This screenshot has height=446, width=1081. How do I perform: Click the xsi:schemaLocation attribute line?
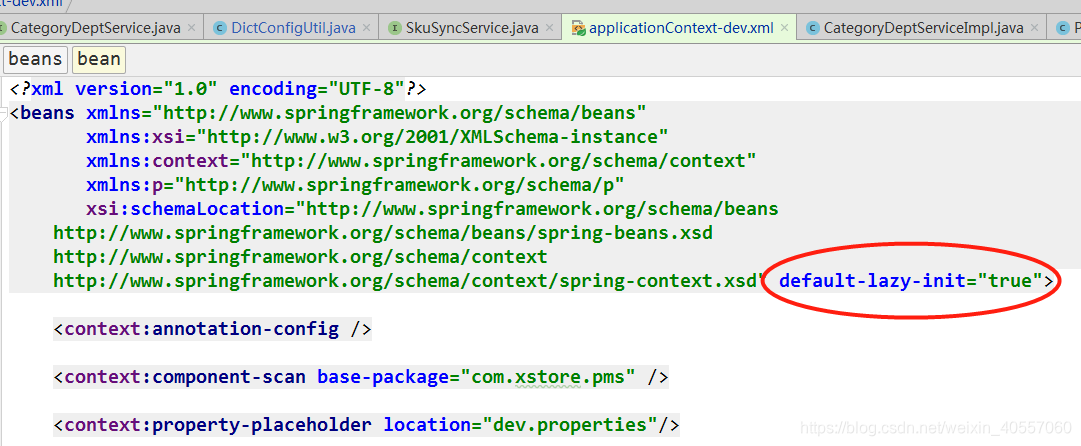coord(432,209)
